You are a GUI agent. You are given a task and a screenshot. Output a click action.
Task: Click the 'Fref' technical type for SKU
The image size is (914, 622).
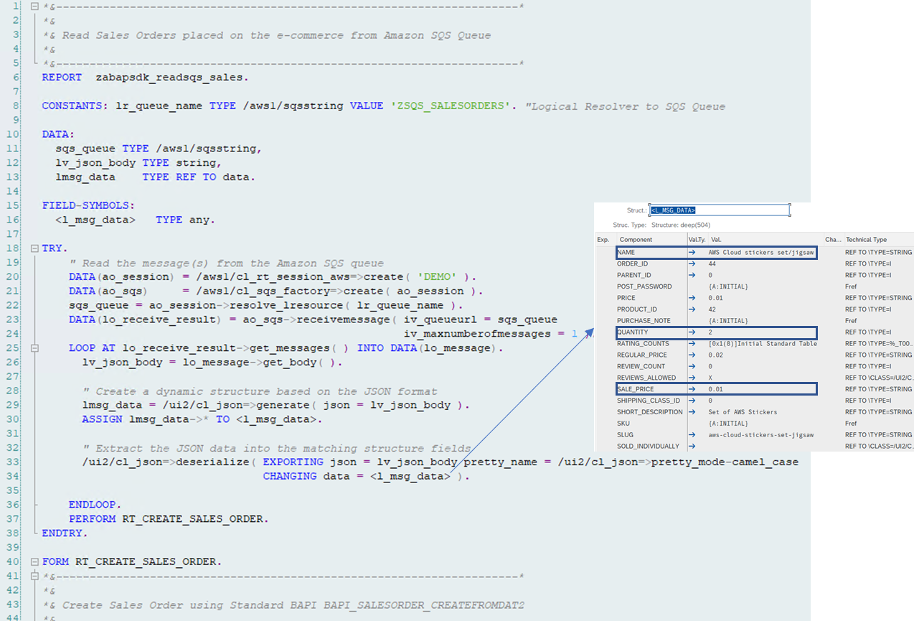[x=851, y=424]
